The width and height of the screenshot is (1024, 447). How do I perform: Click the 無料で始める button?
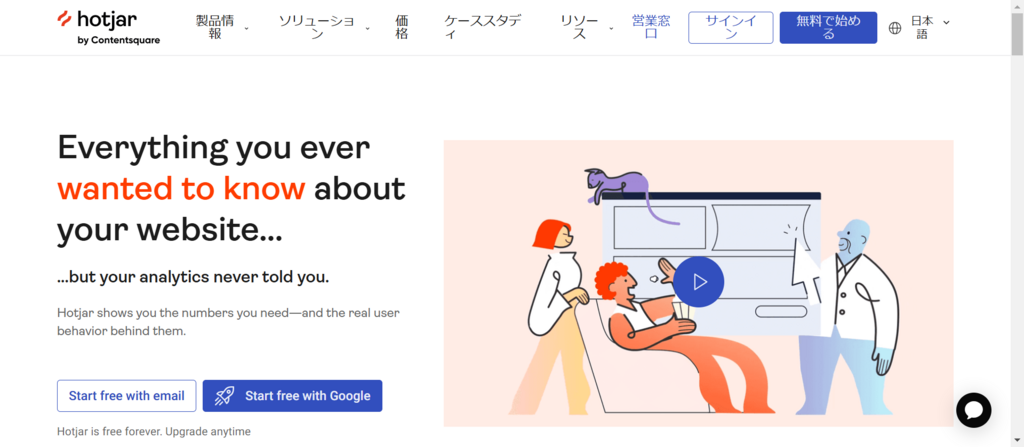click(x=828, y=27)
